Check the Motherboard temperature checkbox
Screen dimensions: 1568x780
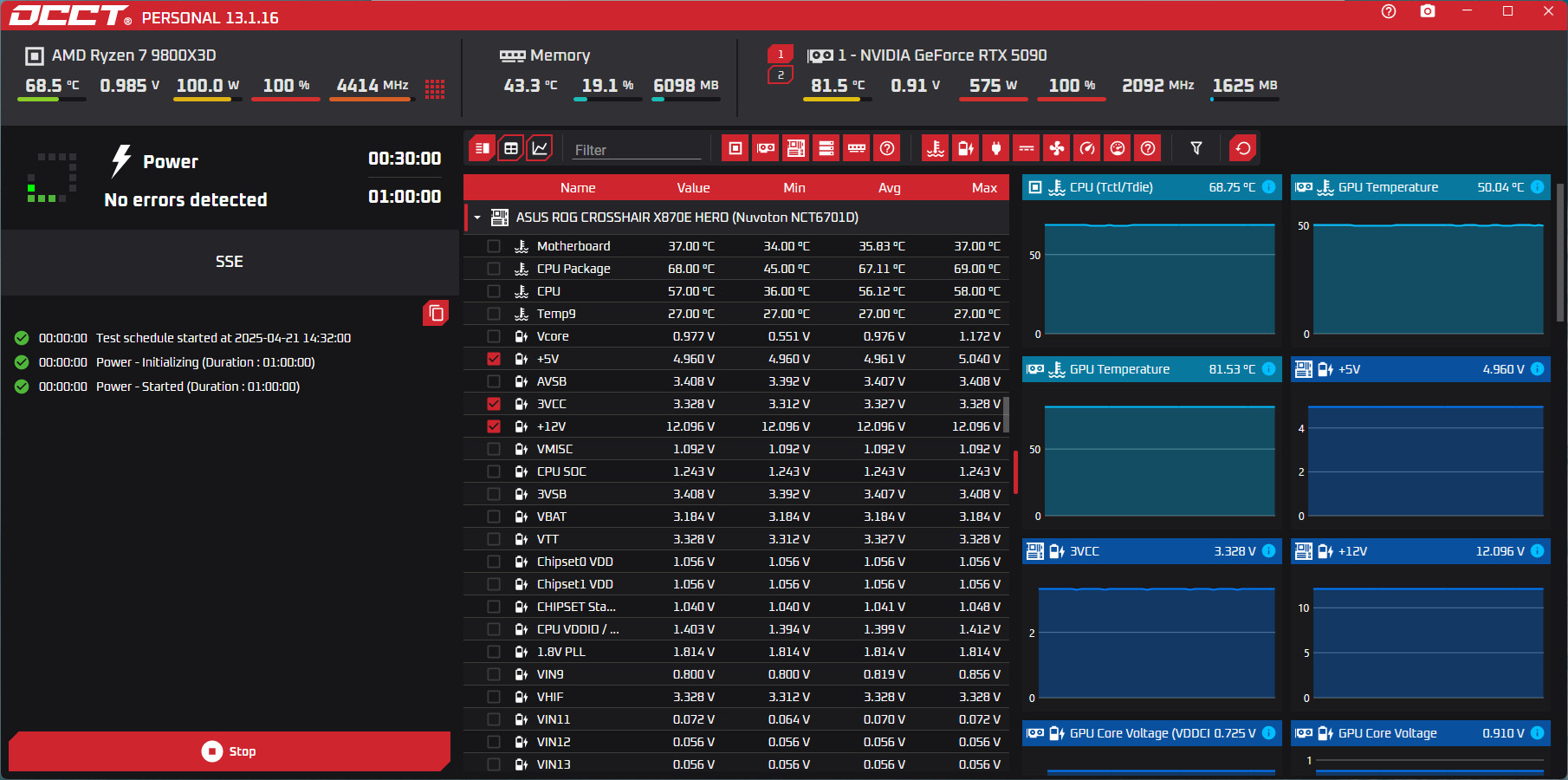pyautogui.click(x=494, y=246)
